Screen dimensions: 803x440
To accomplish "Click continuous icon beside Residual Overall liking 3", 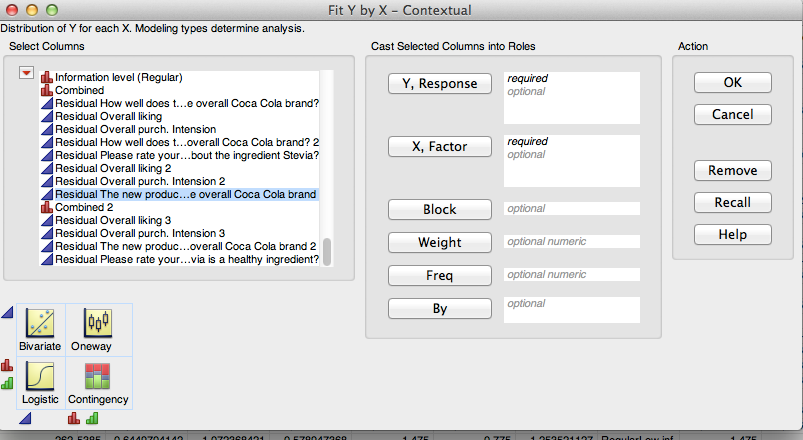I will (47, 220).
